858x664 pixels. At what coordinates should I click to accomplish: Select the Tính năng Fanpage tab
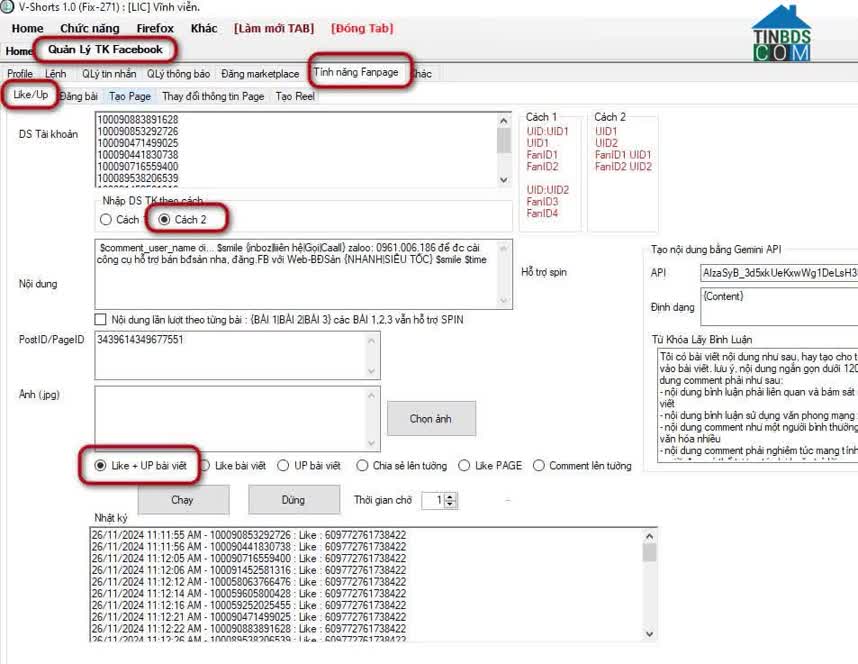(356, 72)
